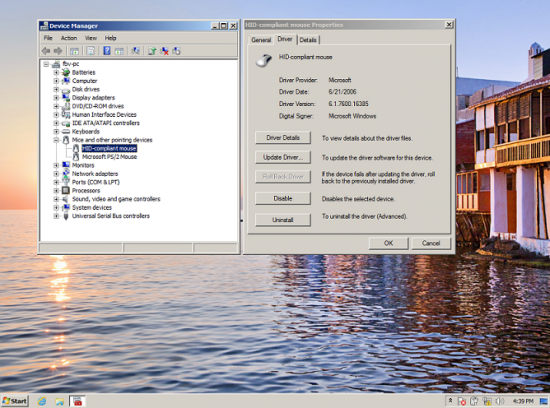Image resolution: width=550 pixels, height=408 pixels.
Task: Click the Driver Details button
Action: point(283,138)
